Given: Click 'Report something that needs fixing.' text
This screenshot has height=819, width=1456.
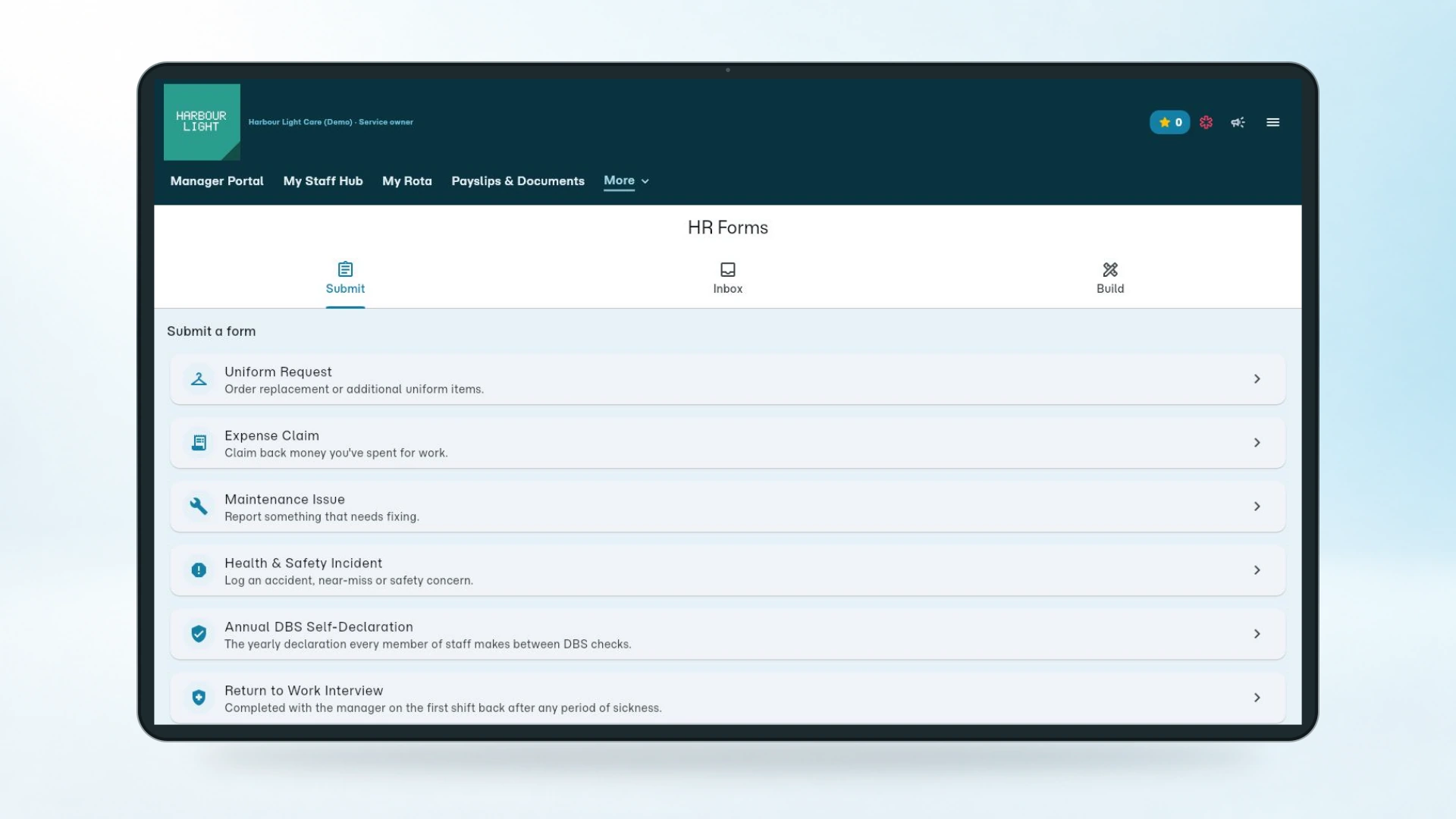Looking at the screenshot, I should pyautogui.click(x=322, y=516).
